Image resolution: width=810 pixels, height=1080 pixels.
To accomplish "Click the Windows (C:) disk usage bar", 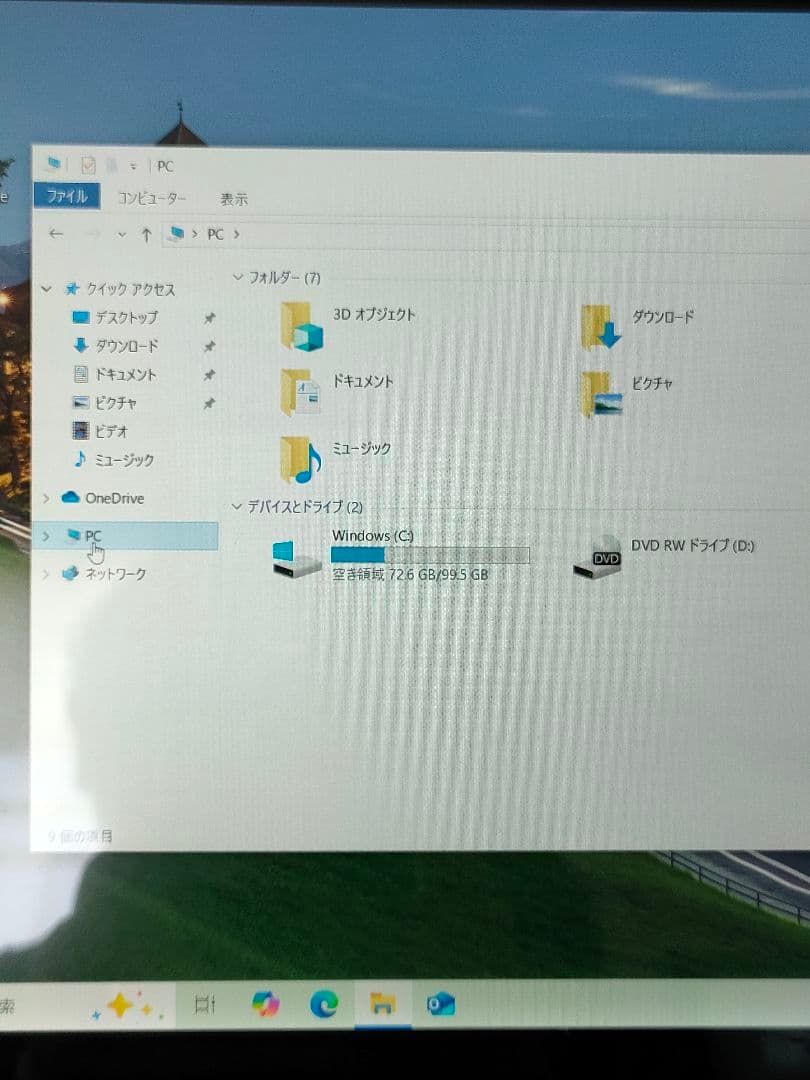I will coord(430,555).
